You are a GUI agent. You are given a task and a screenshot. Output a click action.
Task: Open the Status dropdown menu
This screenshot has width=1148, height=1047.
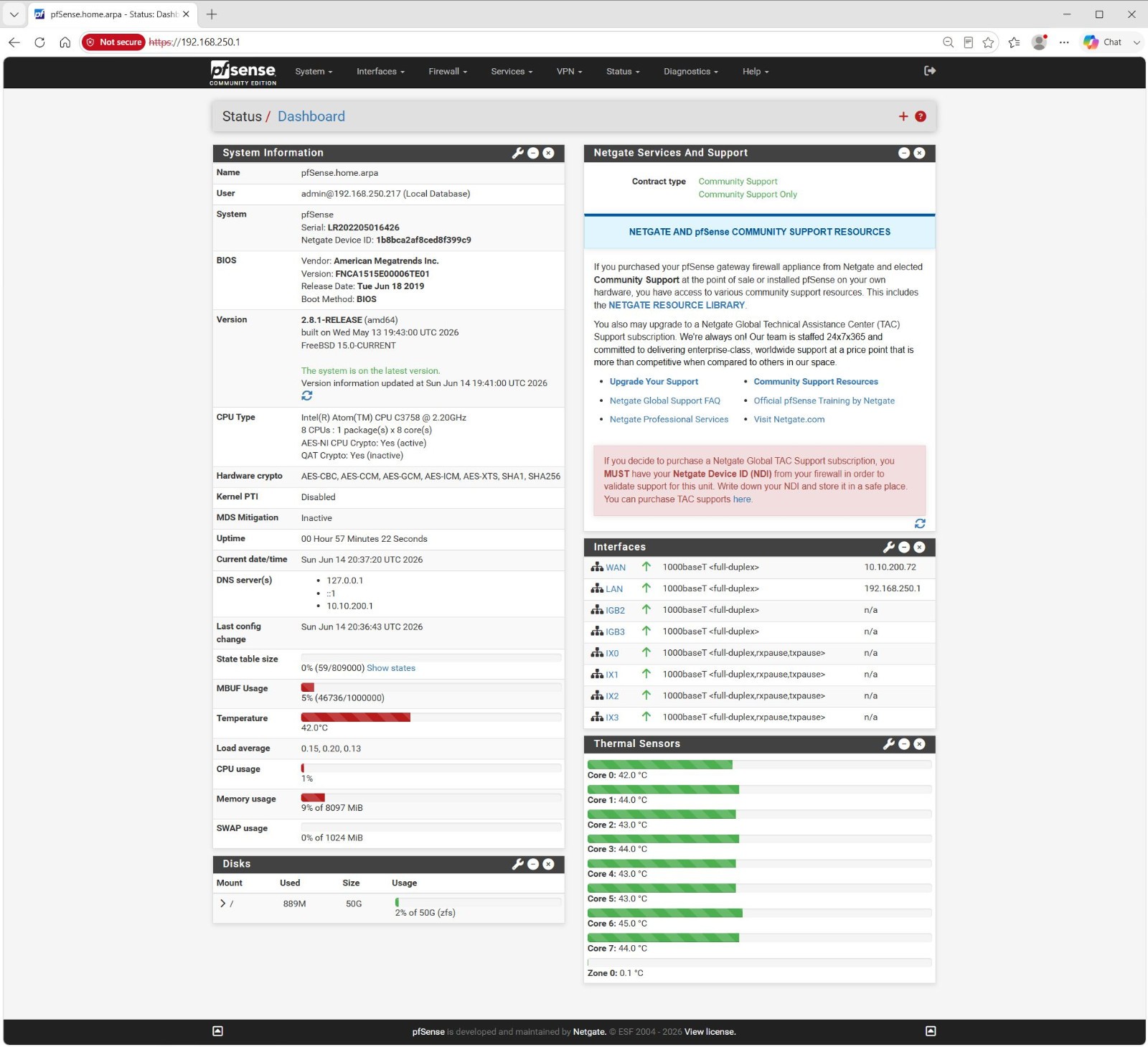[623, 72]
